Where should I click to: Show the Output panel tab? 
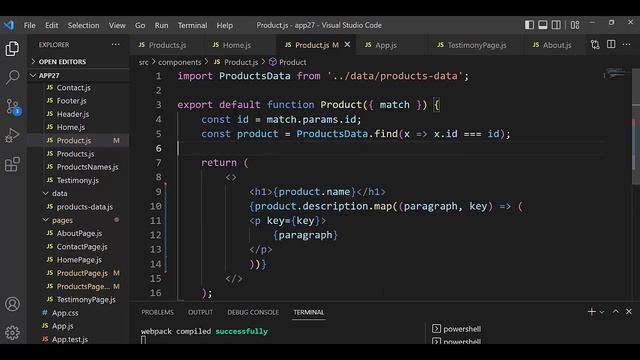click(200, 312)
